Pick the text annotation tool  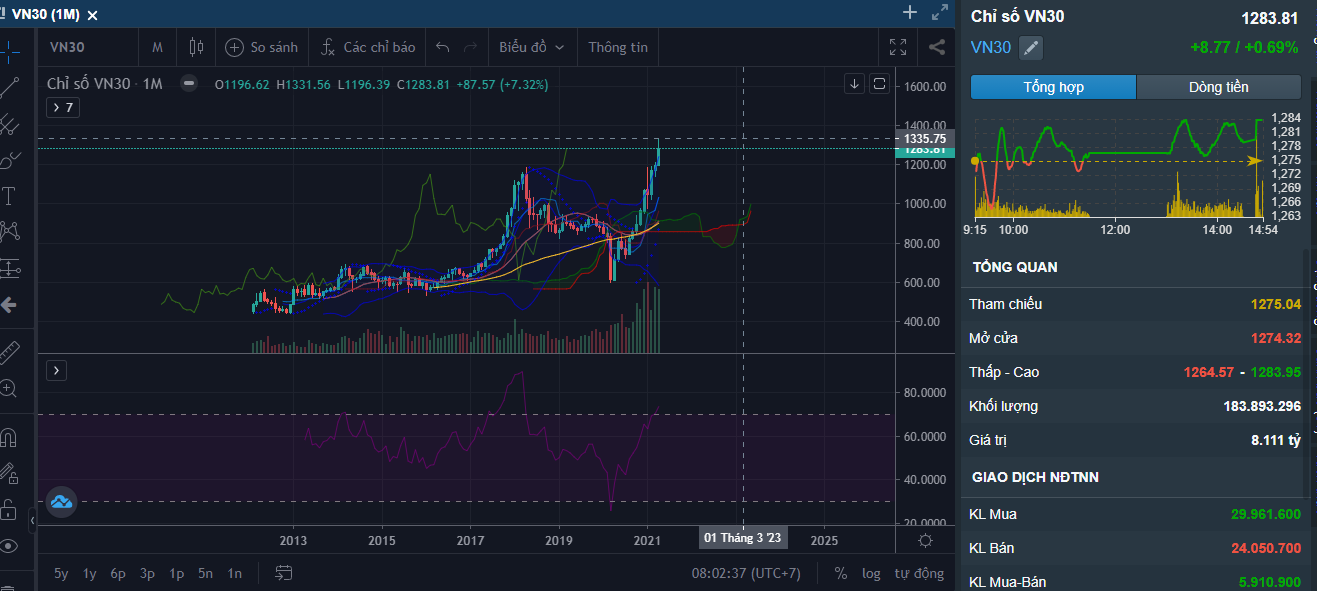pos(10,195)
